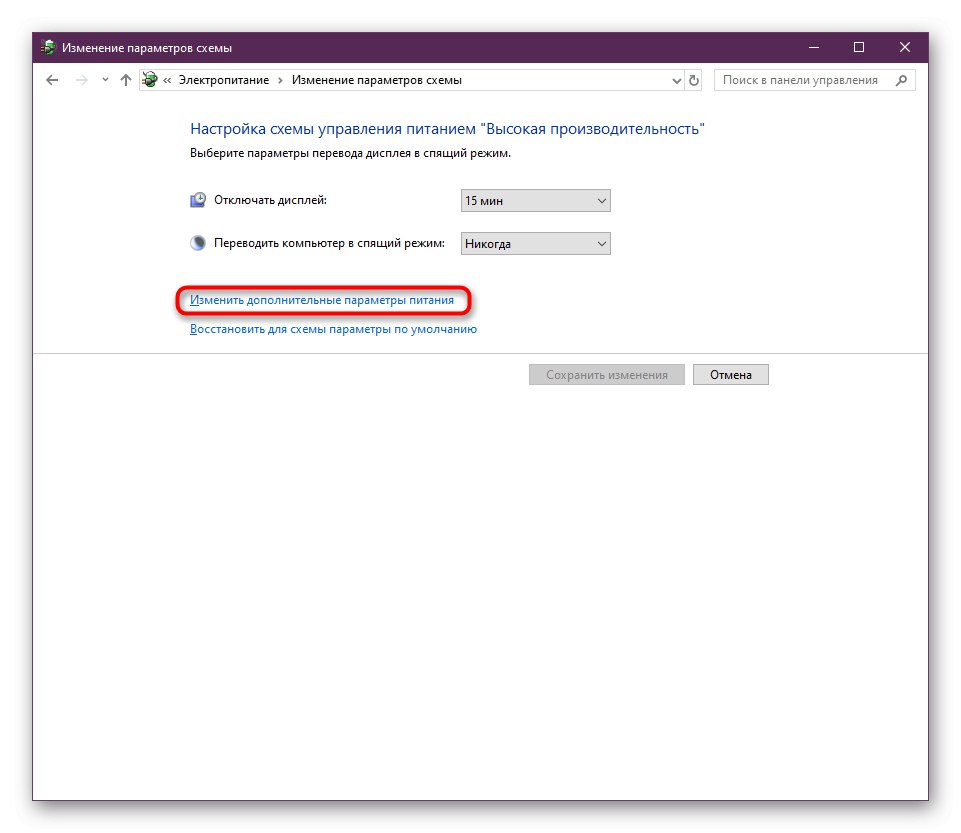This screenshot has height=833, width=961.
Task: Go up one level with up arrow
Action: click(x=126, y=80)
